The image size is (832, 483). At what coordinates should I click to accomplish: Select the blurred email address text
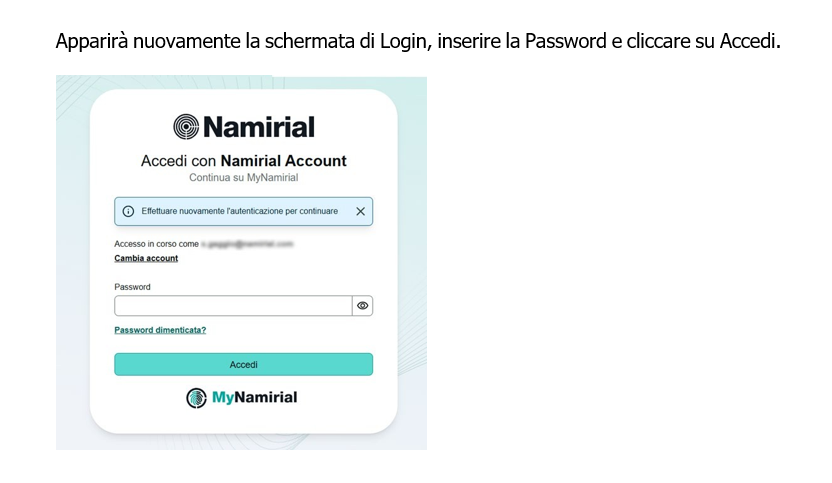click(247, 244)
